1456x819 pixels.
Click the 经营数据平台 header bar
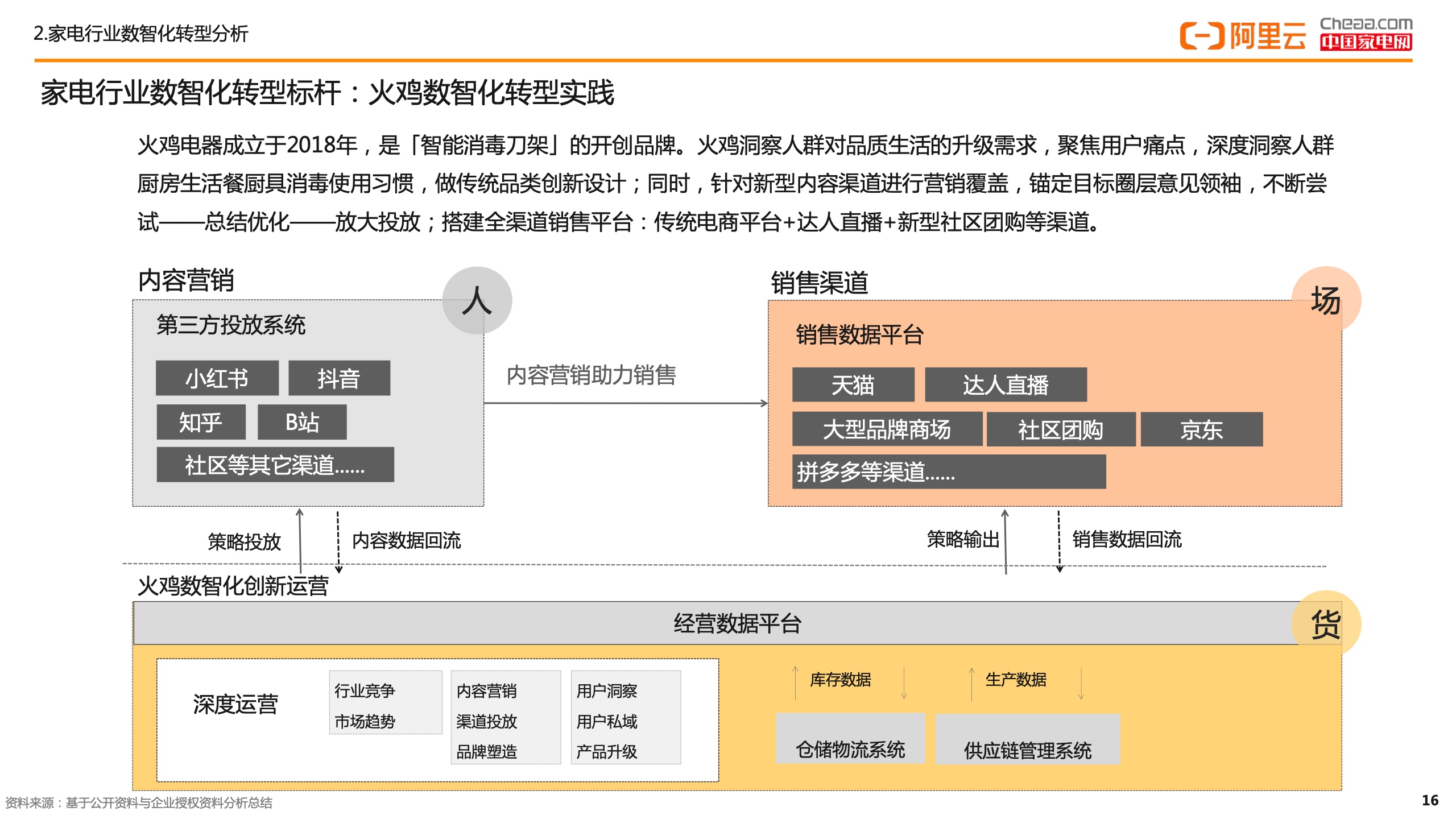point(737,623)
